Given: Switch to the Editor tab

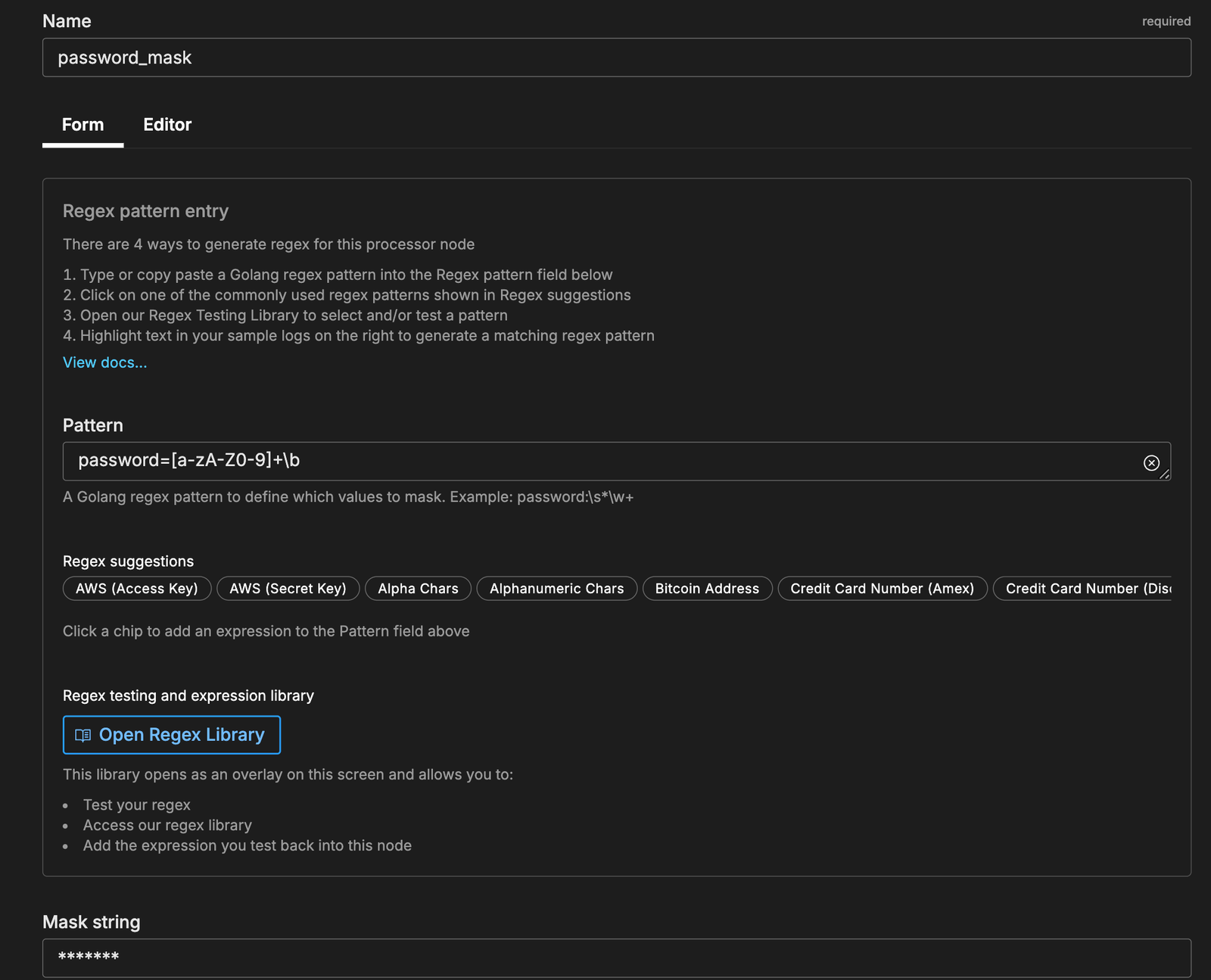Looking at the screenshot, I should click(167, 125).
